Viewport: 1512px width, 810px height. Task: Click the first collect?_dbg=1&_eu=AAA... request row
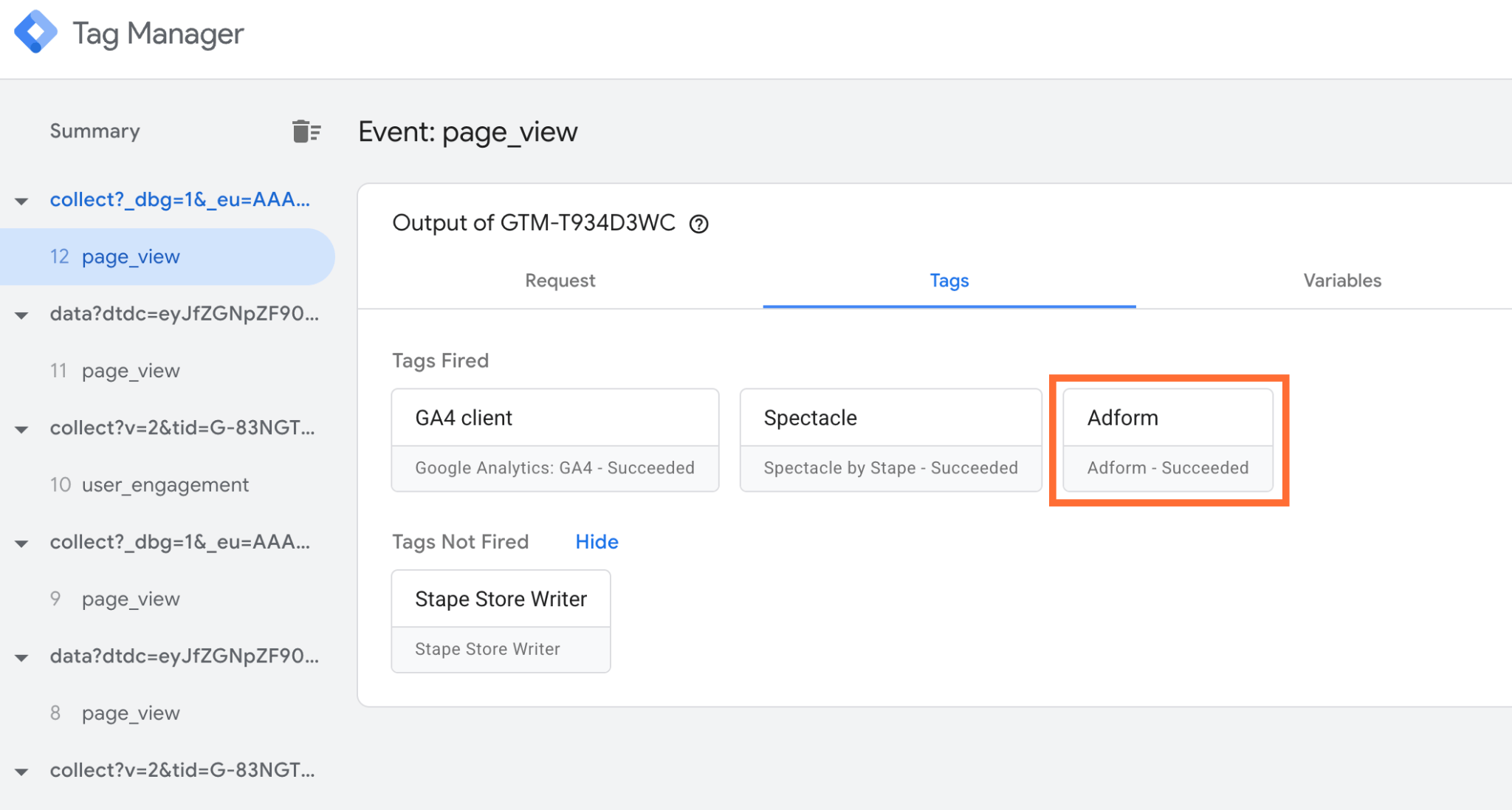click(x=180, y=199)
